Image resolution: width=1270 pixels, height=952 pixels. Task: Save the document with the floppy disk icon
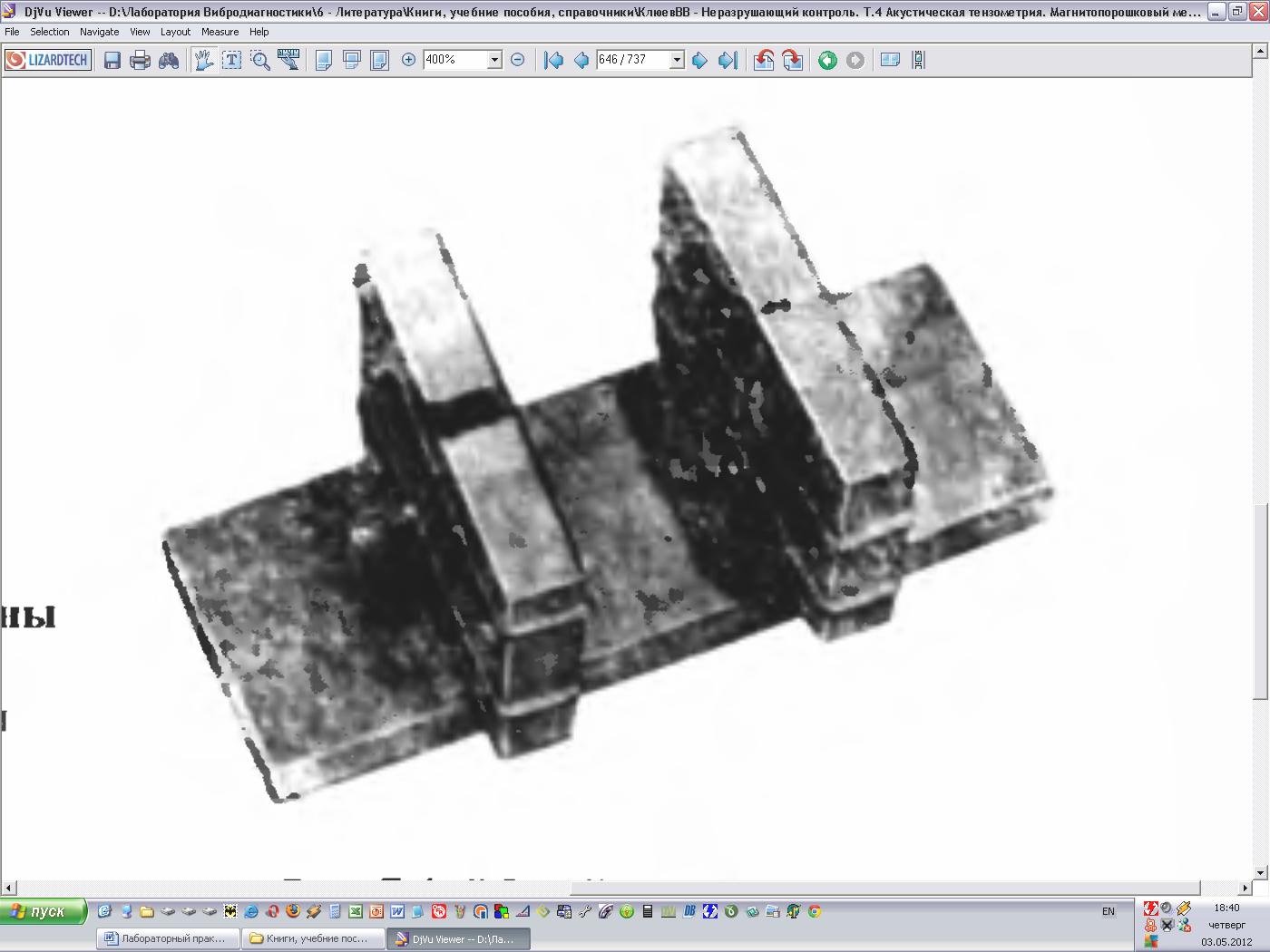point(112,60)
